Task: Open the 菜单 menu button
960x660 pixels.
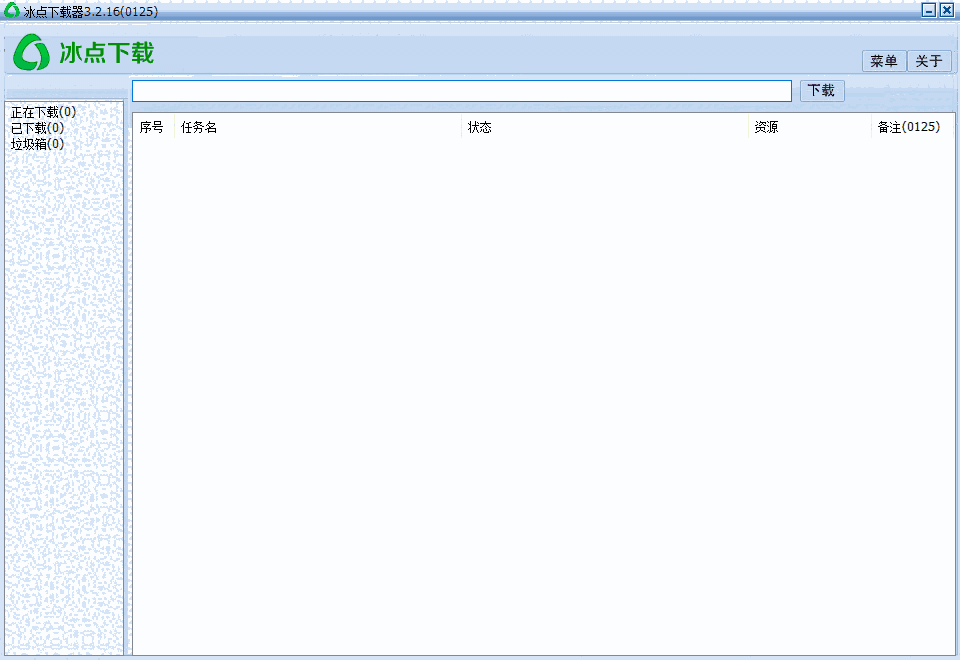Action: click(883, 60)
